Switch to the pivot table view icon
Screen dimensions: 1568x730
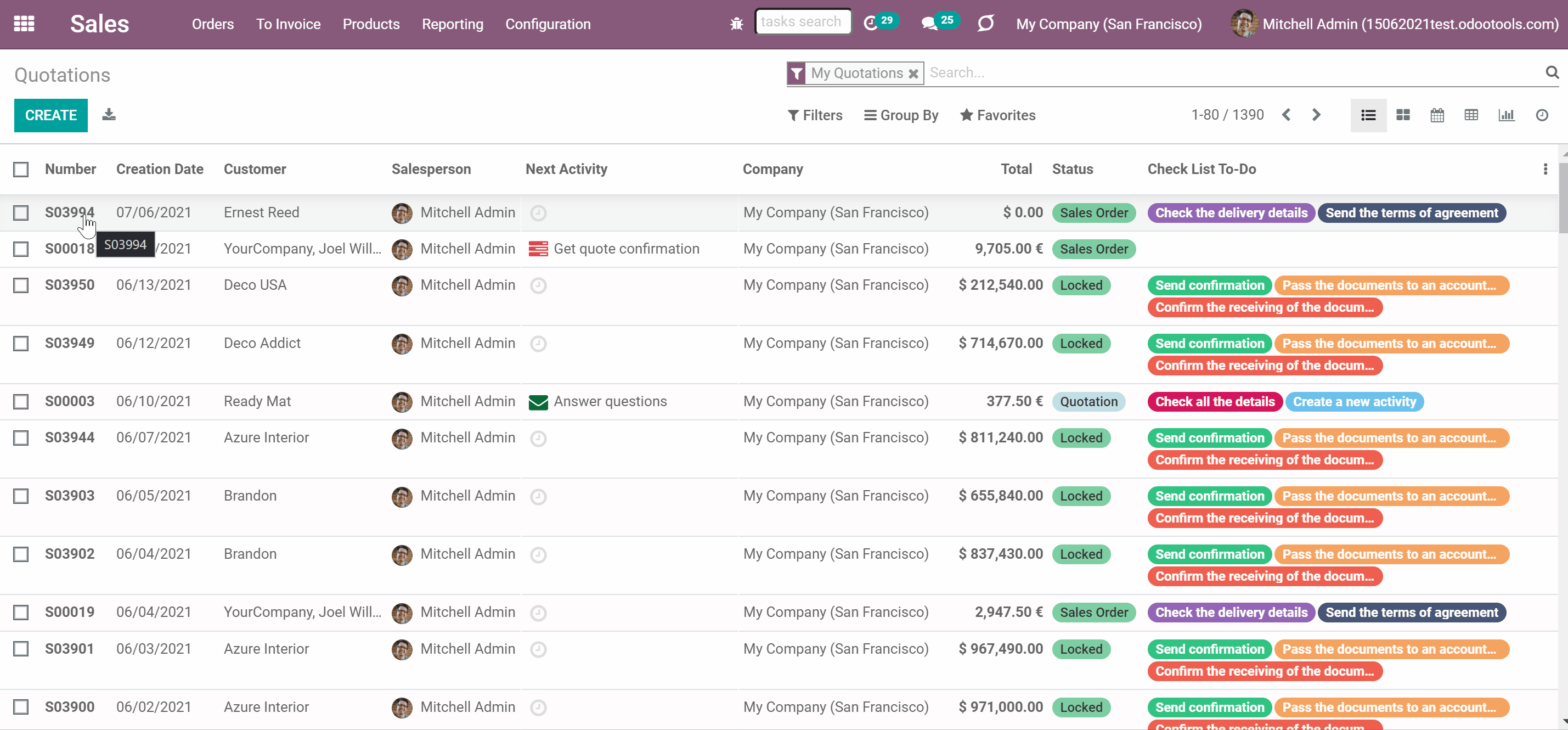tap(1471, 115)
